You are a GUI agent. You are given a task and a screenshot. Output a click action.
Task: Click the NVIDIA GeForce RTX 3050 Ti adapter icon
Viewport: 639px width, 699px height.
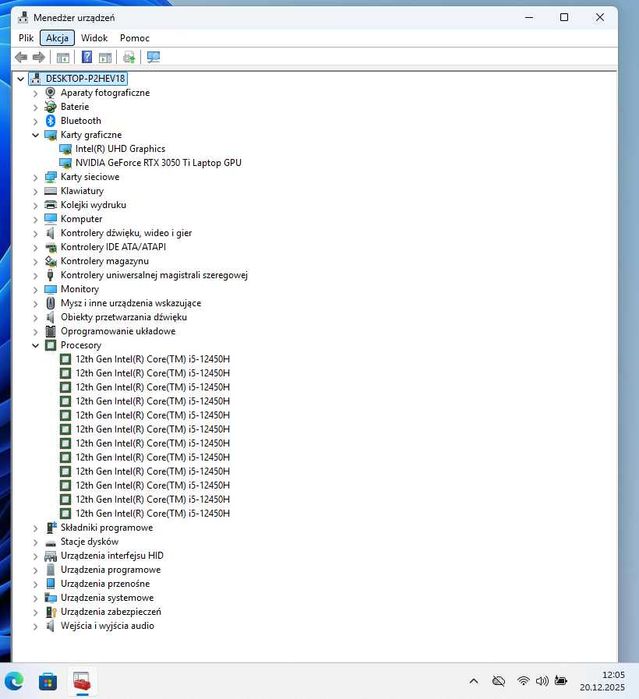point(65,163)
